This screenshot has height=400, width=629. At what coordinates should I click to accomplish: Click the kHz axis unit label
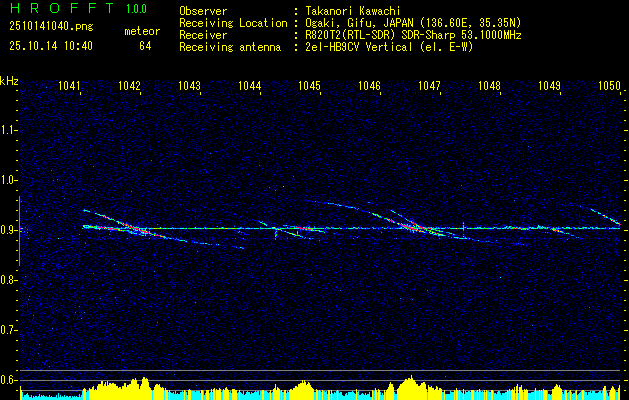point(9,81)
